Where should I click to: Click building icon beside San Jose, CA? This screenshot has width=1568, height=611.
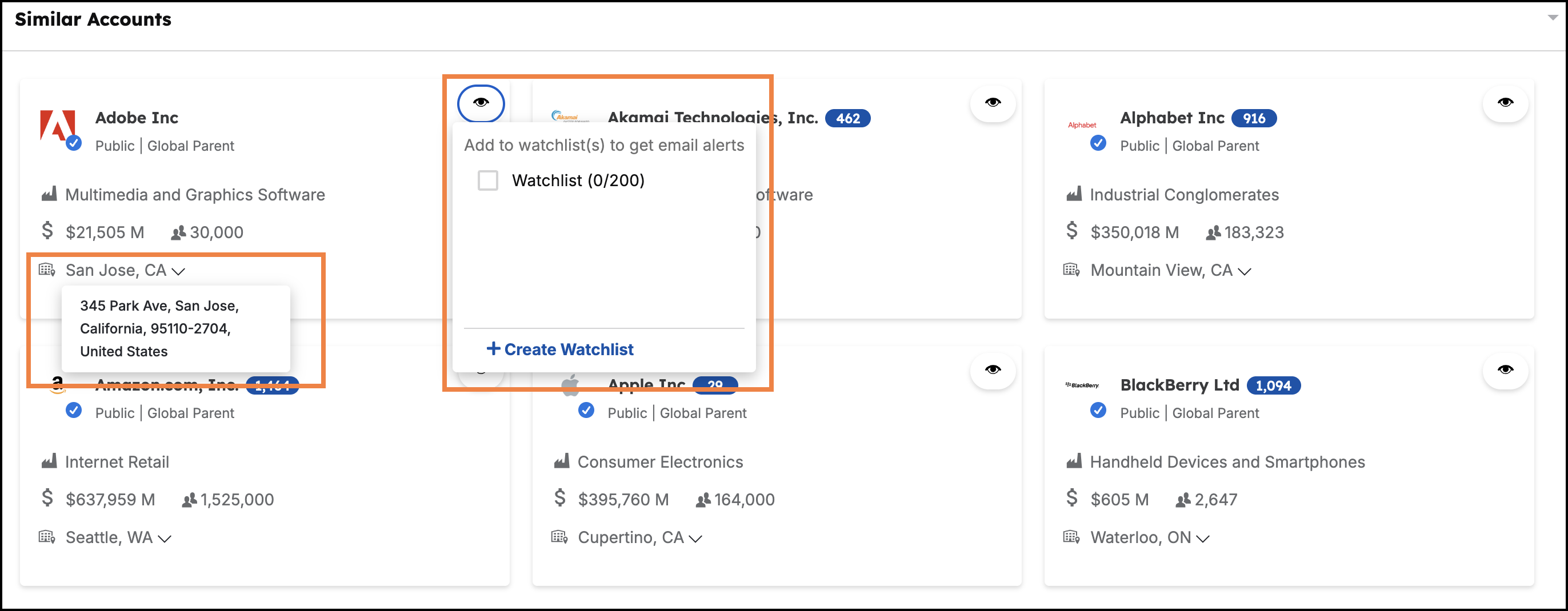tap(47, 269)
